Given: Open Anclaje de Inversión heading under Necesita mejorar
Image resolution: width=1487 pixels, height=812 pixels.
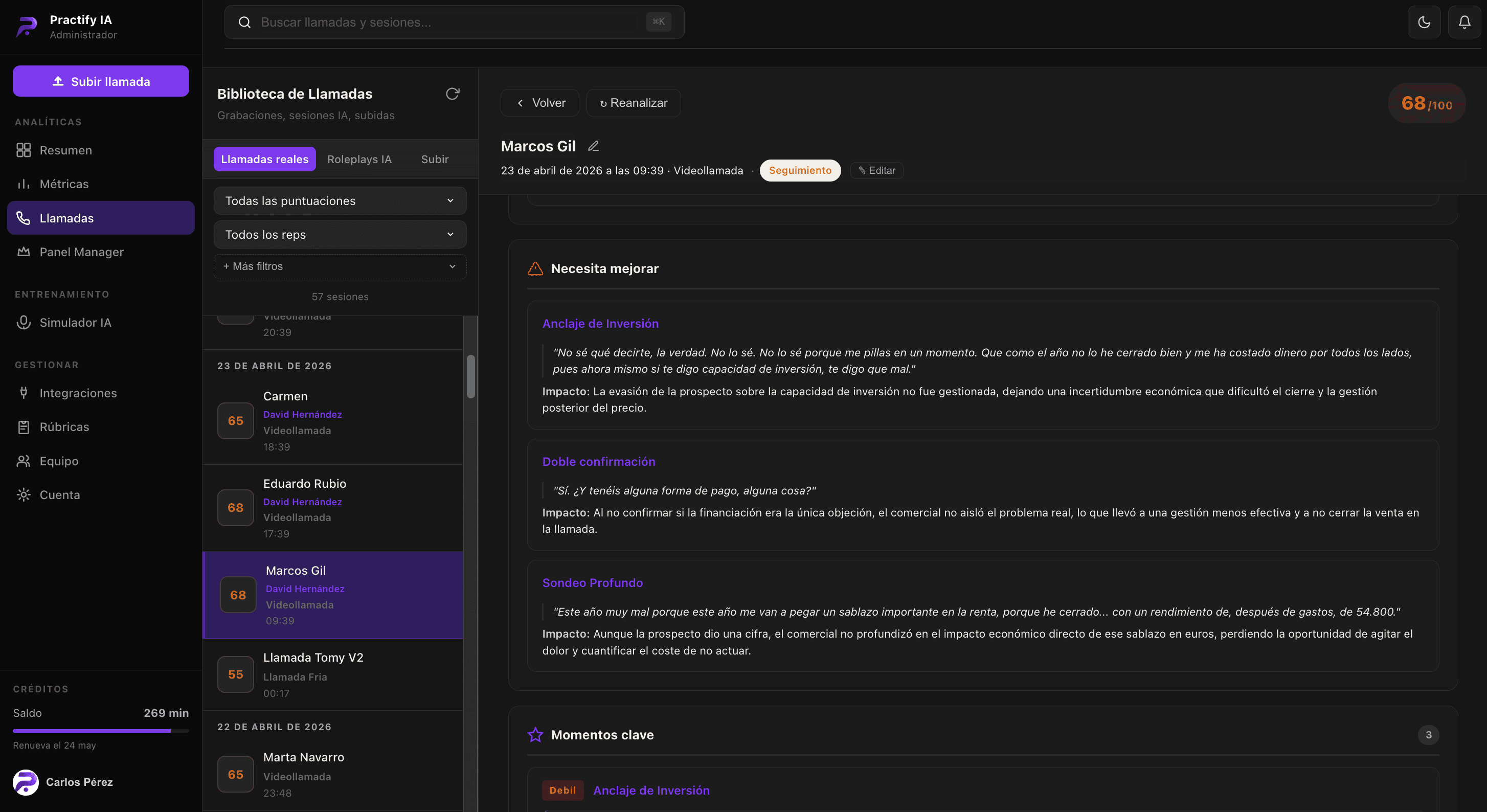Looking at the screenshot, I should point(600,324).
